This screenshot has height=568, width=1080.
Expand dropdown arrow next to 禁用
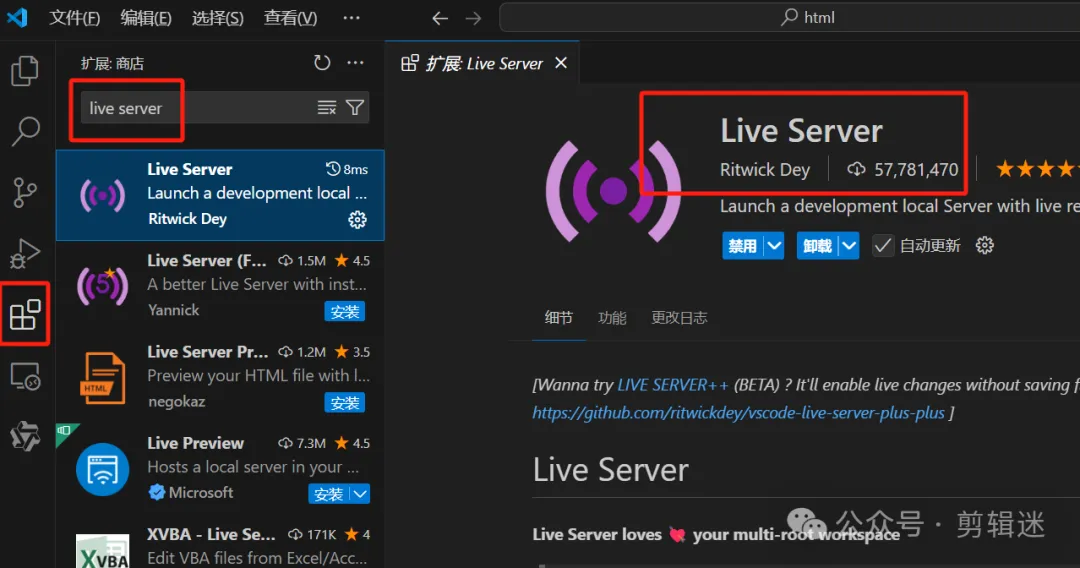[x=774, y=246]
